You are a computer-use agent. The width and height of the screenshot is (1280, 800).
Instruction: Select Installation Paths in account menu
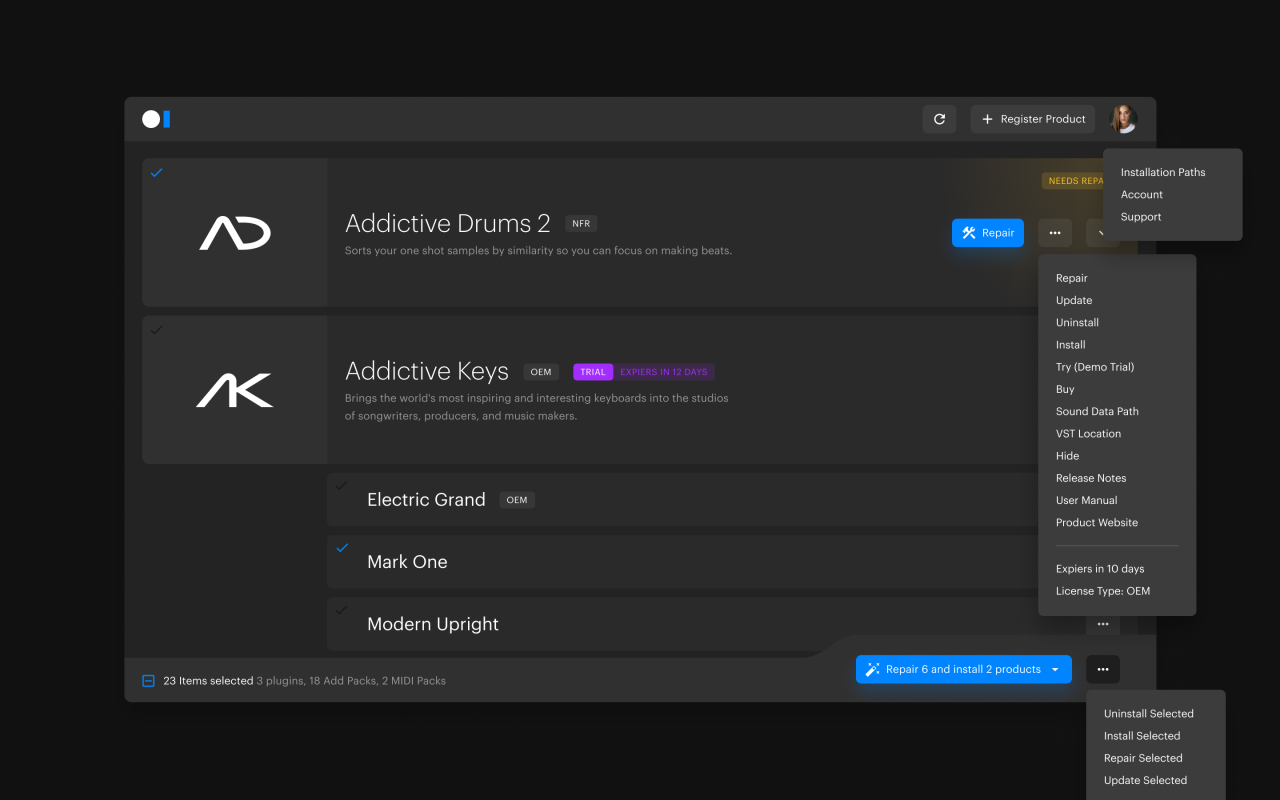click(x=1162, y=172)
